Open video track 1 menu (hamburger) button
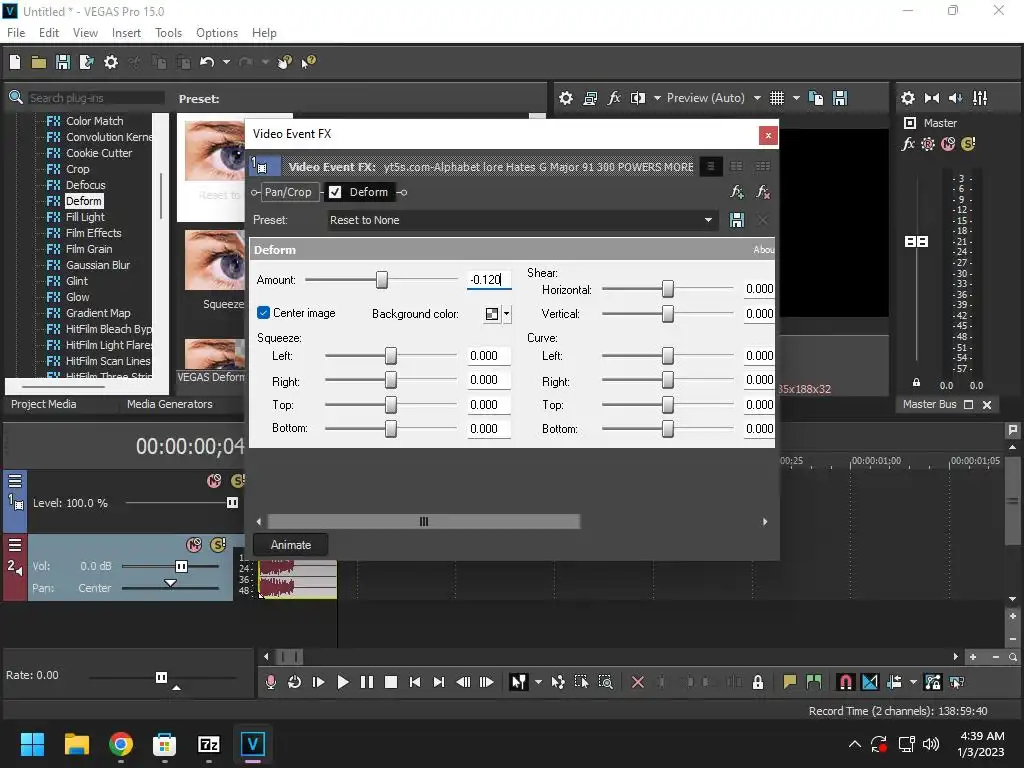This screenshot has width=1024, height=768. tap(15, 481)
